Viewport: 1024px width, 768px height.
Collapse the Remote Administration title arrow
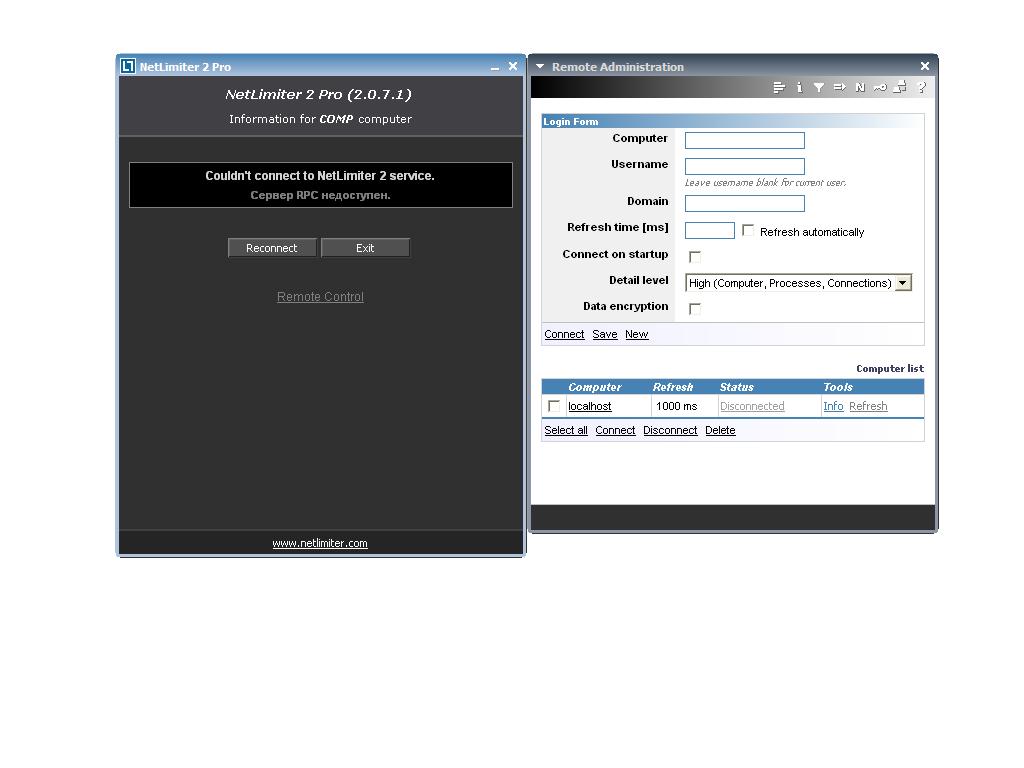point(540,67)
